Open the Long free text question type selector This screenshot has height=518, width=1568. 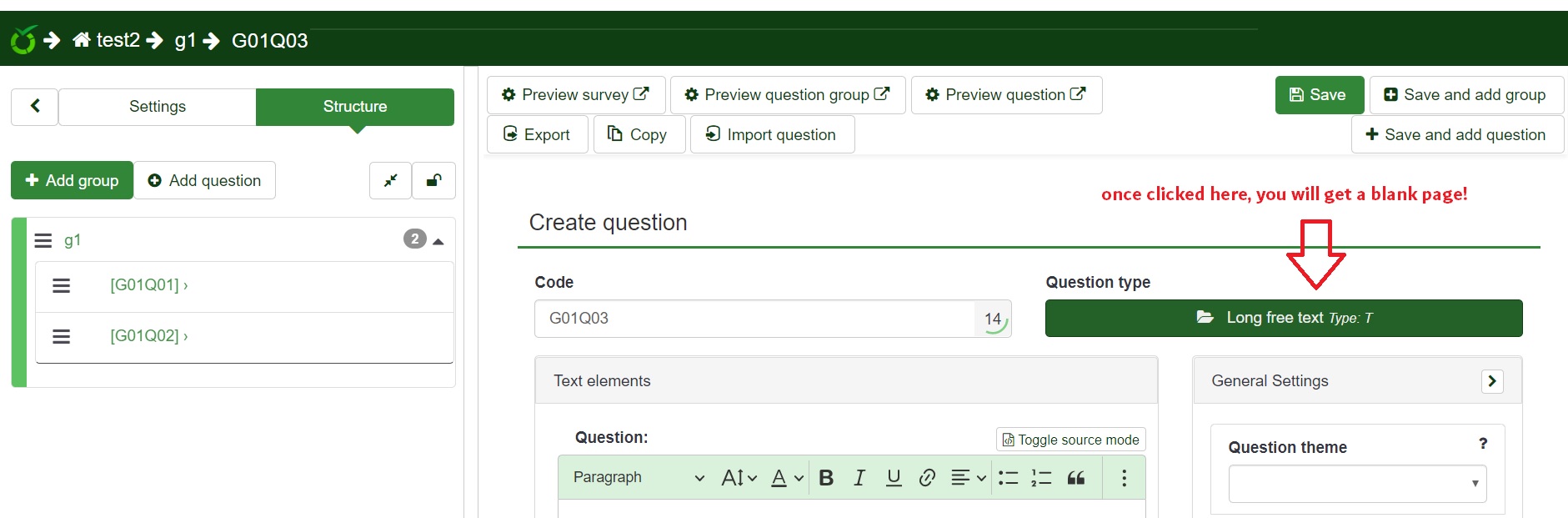pos(1283,318)
